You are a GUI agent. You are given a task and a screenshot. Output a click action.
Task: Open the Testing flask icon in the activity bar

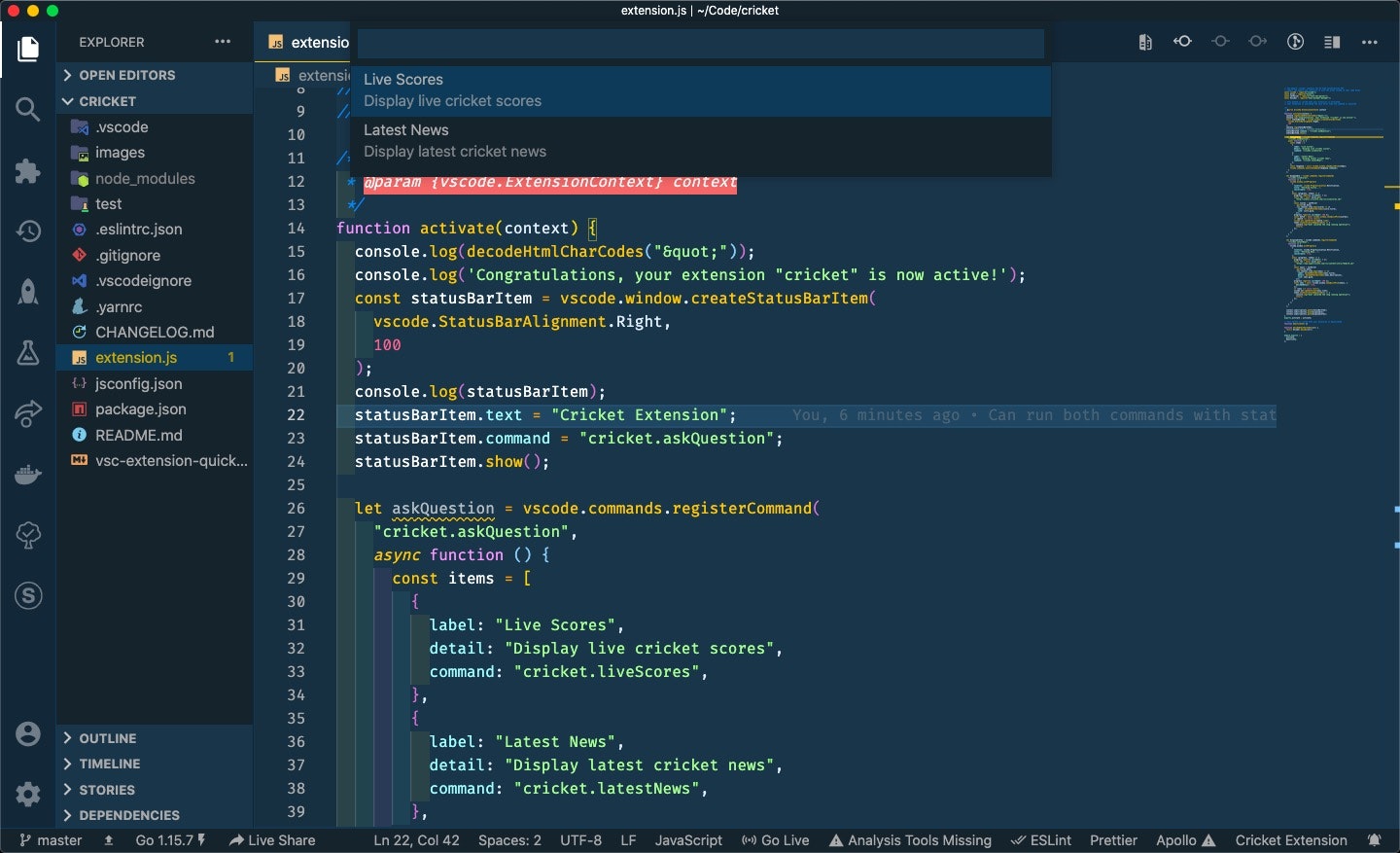pyautogui.click(x=27, y=353)
